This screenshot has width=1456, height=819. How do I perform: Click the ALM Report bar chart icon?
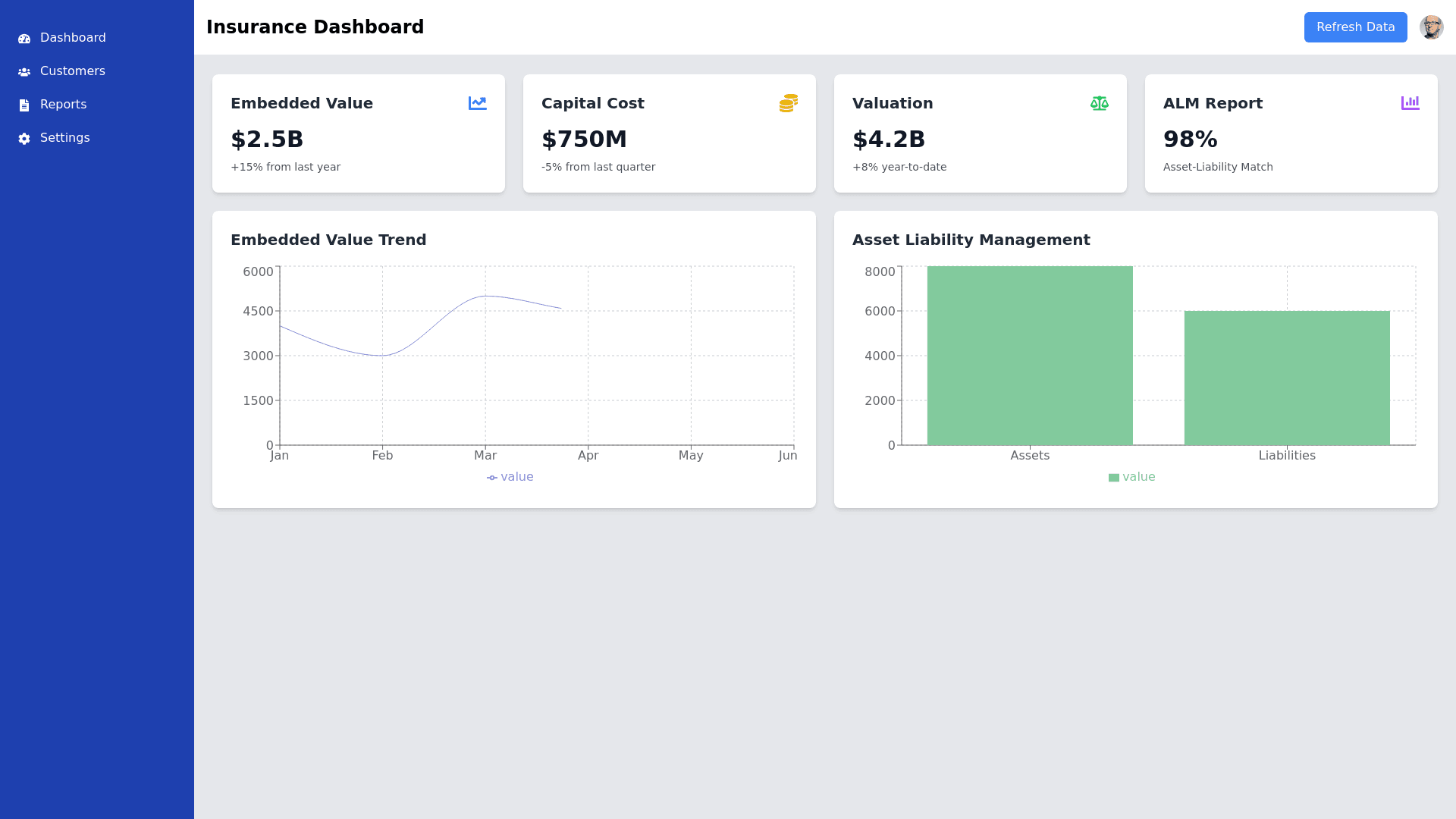point(1410,103)
